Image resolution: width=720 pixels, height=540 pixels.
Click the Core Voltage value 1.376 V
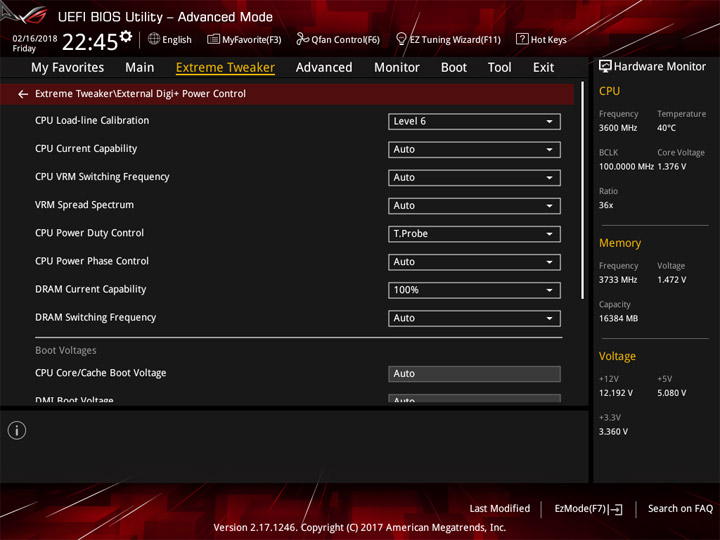point(671,167)
